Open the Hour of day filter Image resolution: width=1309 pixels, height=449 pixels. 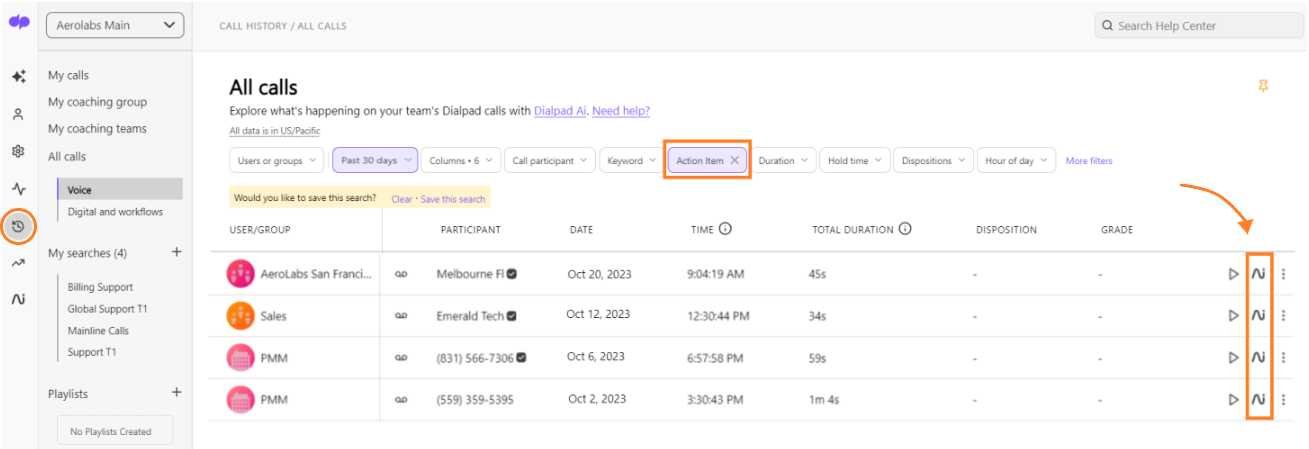(x=1016, y=160)
